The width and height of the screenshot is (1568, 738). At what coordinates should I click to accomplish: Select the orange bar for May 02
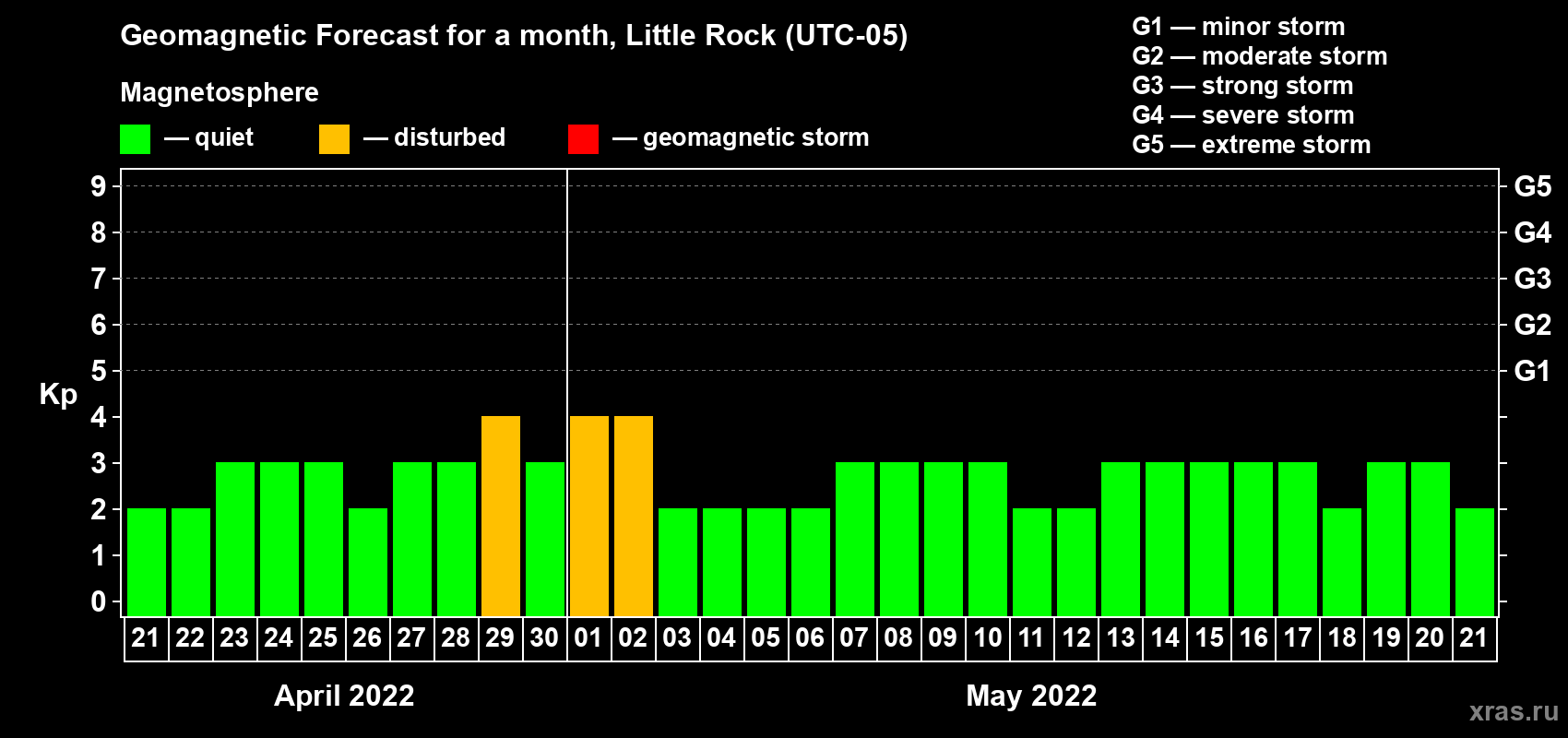tap(634, 516)
